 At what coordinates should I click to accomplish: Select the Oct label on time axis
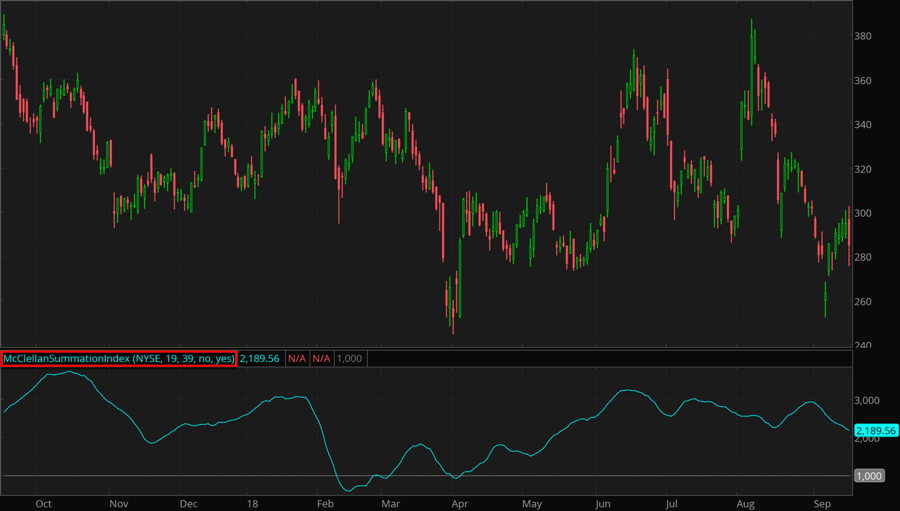pyautogui.click(x=43, y=503)
